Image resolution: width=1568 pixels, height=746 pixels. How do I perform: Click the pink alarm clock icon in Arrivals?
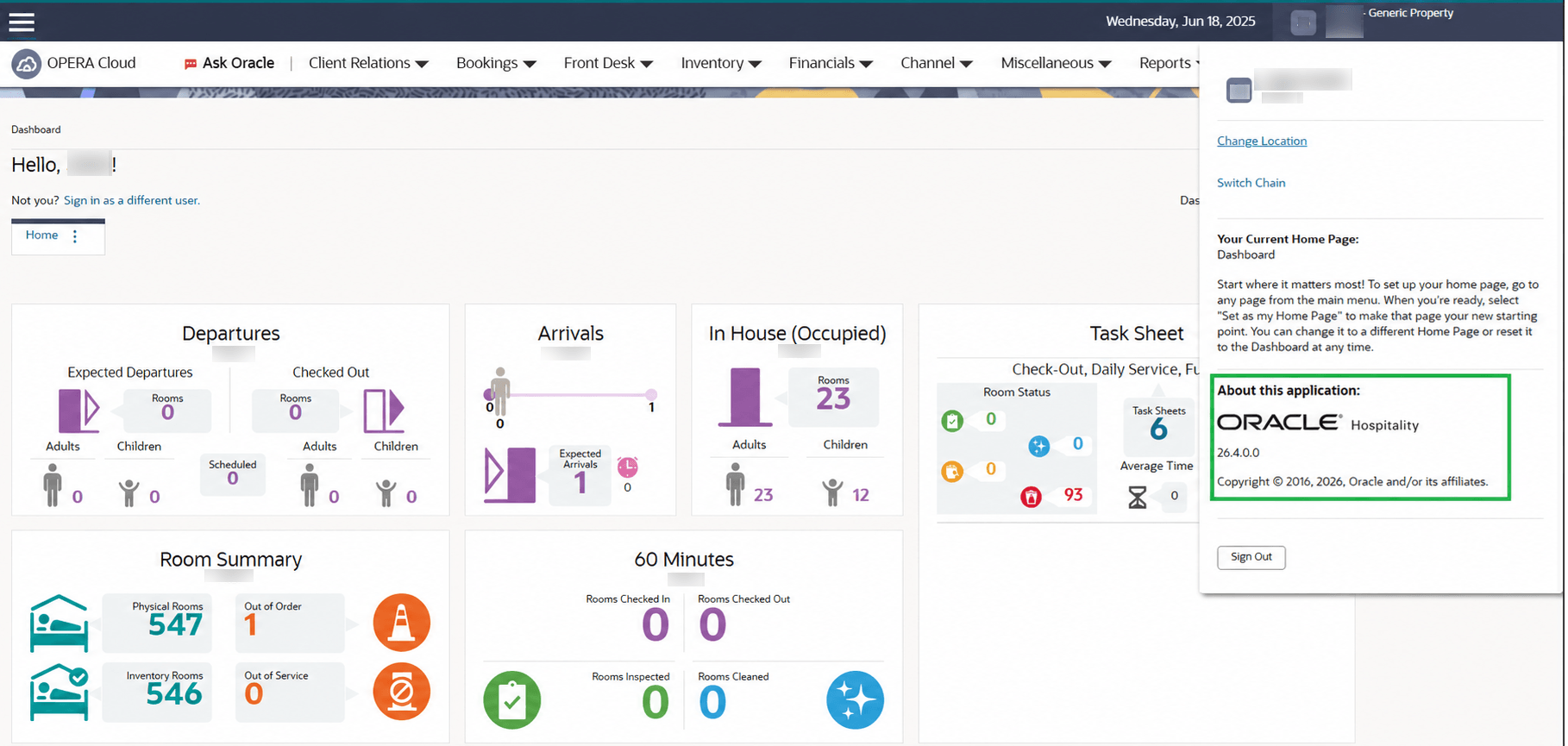click(628, 467)
